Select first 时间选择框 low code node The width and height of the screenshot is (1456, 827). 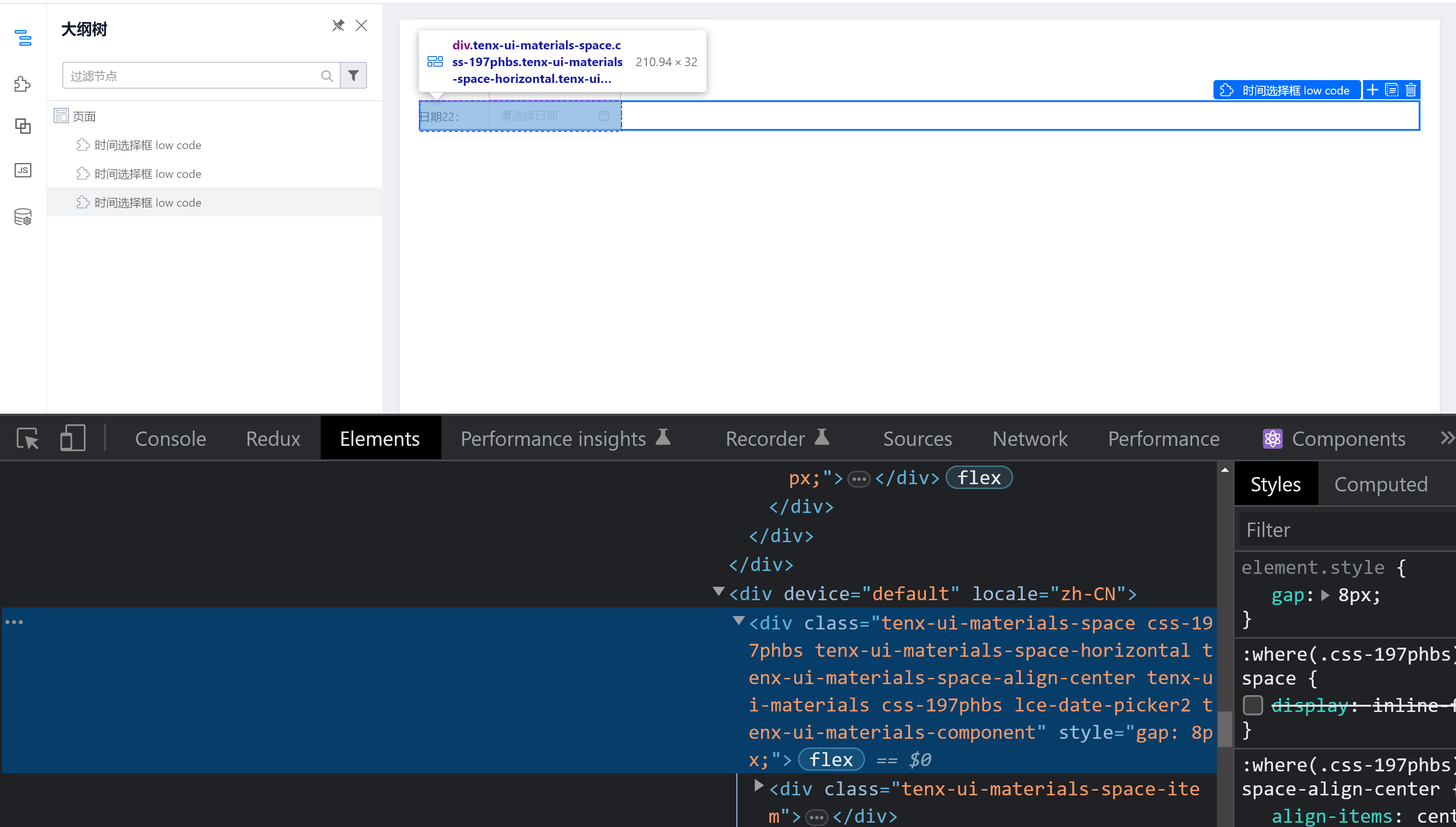(x=215, y=145)
